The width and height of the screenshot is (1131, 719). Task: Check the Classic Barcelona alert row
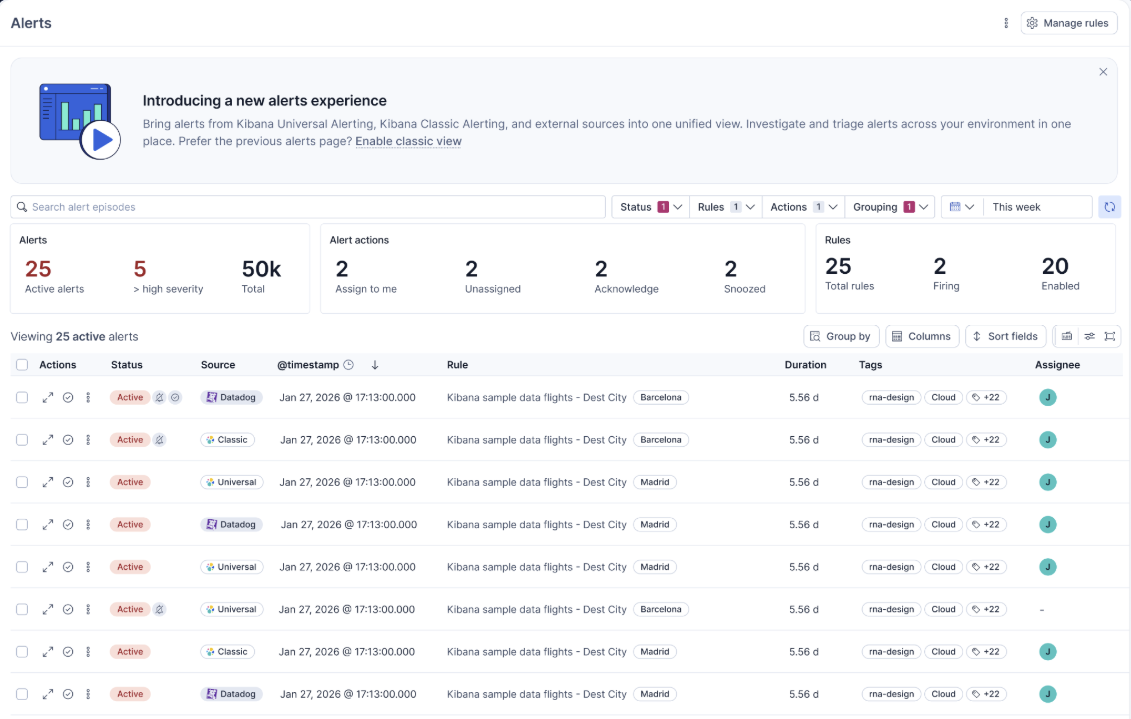pyautogui.click(x=22, y=440)
